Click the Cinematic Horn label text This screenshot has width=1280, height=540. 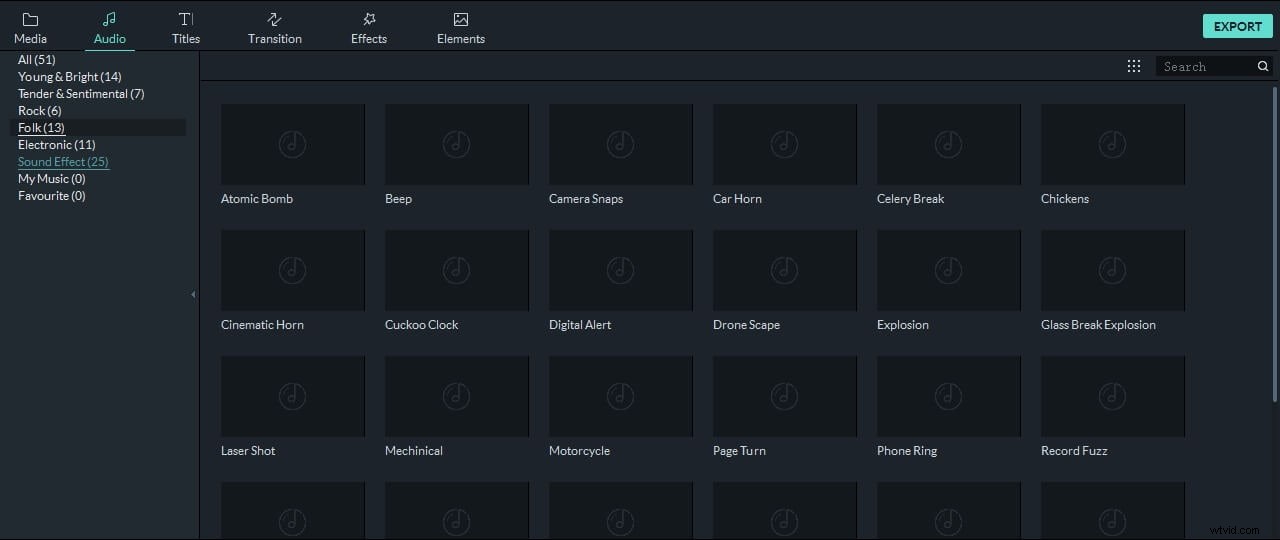point(262,325)
